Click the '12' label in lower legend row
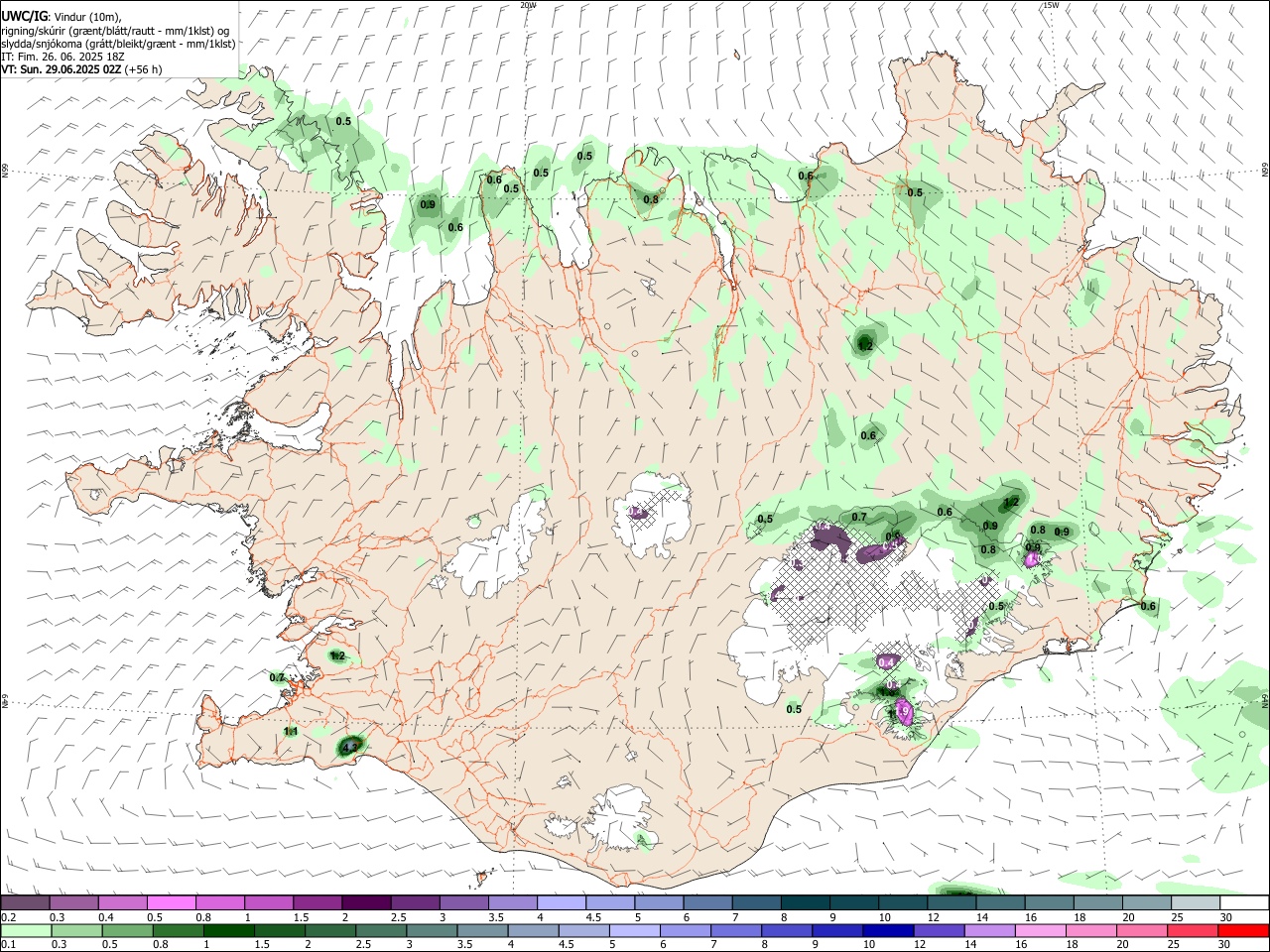This screenshot has width=1270, height=952. (919, 945)
